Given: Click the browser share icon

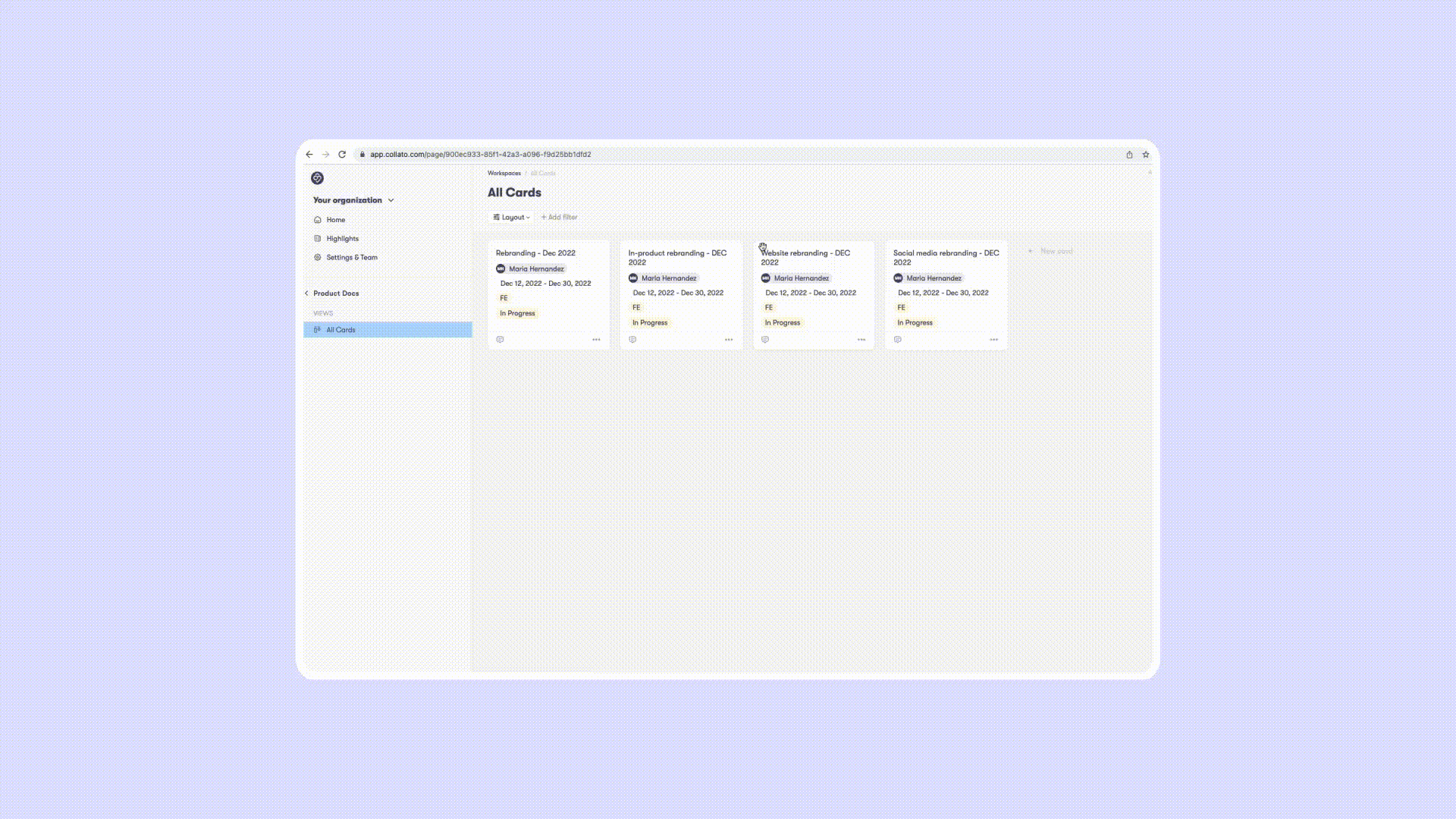Looking at the screenshot, I should point(1129,155).
